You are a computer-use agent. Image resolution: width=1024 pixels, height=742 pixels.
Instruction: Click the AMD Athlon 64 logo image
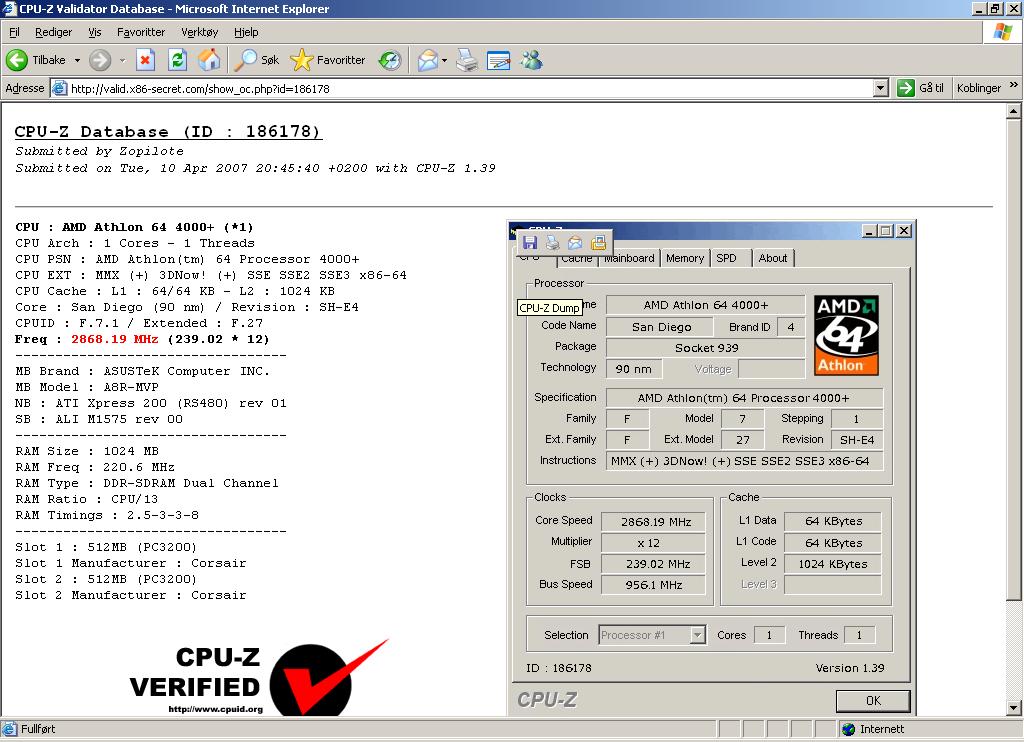click(846, 335)
